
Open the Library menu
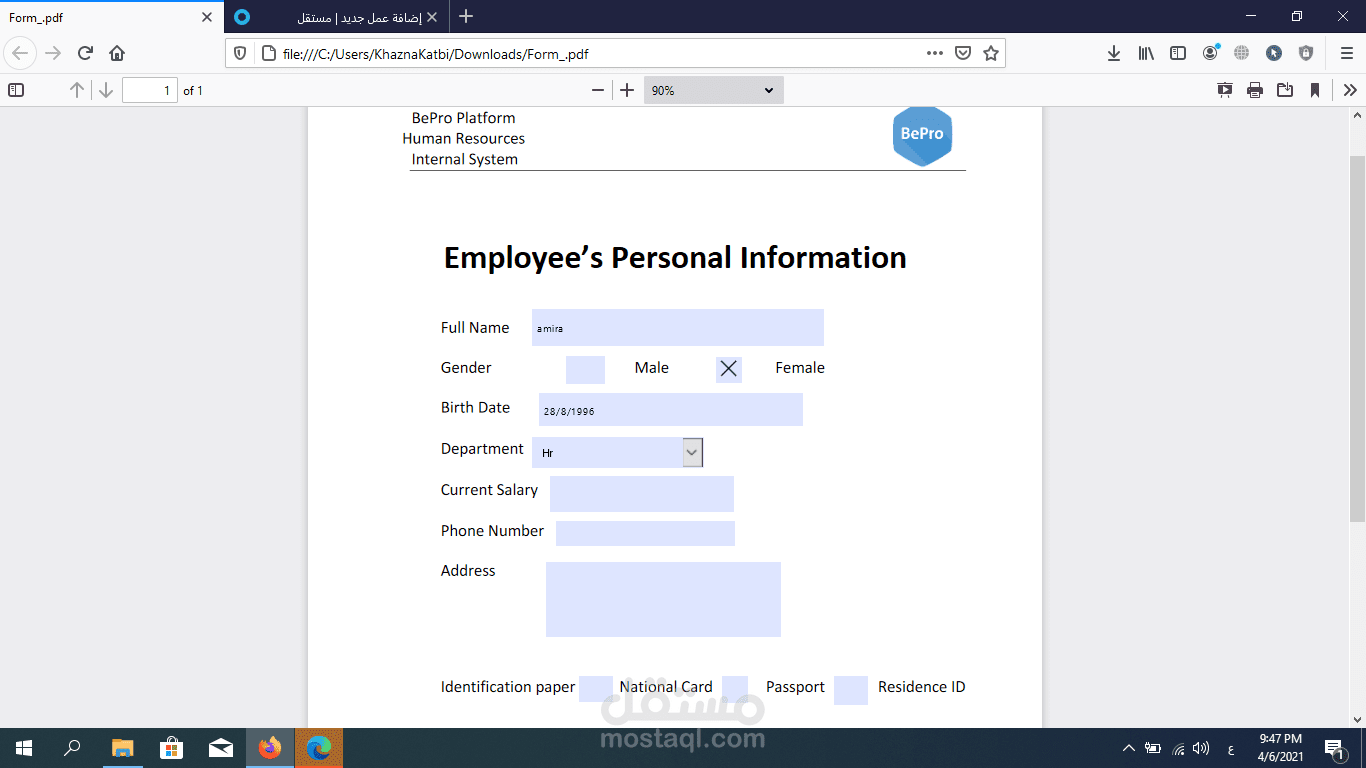[1146, 53]
